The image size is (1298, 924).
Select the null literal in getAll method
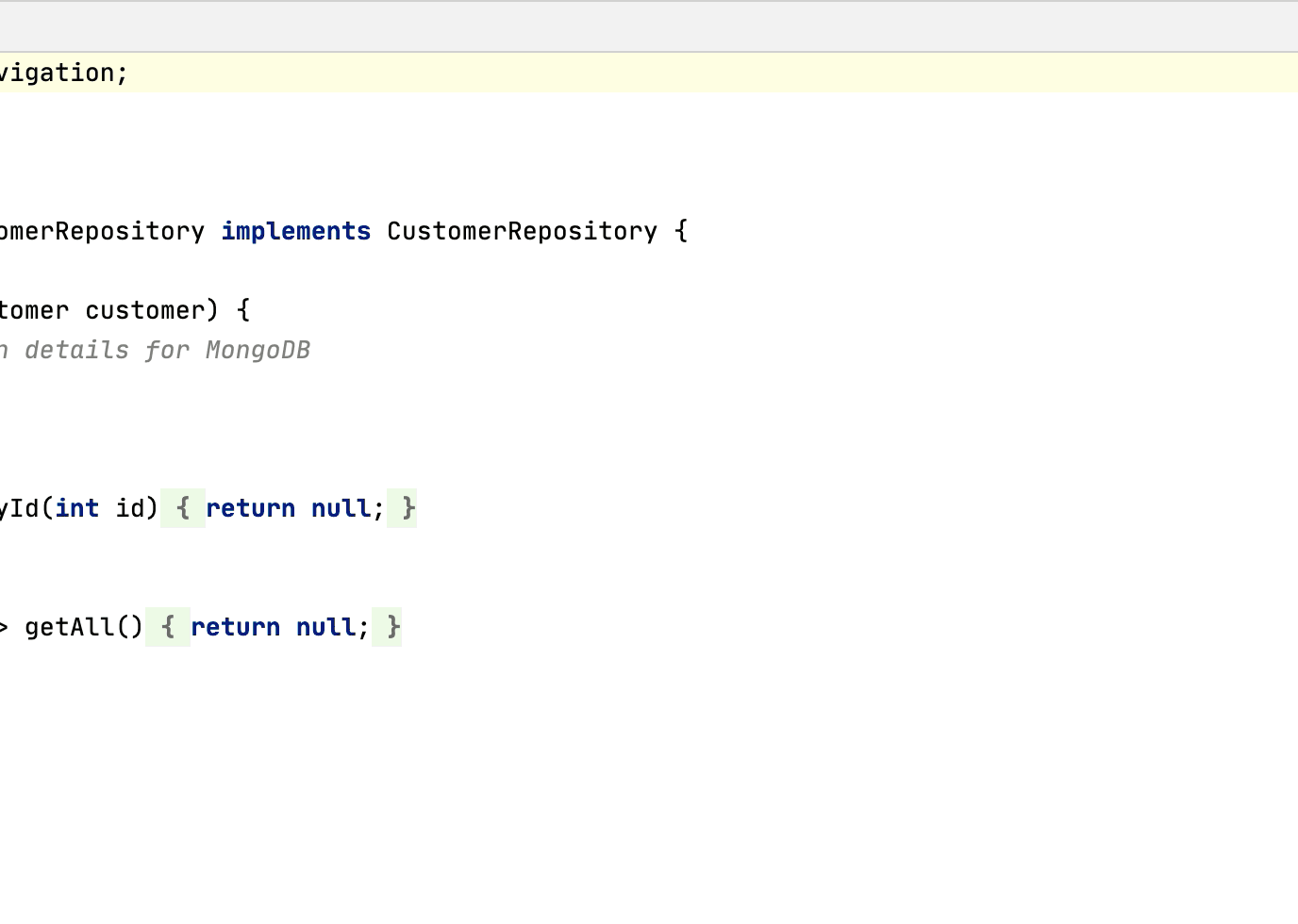pos(324,627)
